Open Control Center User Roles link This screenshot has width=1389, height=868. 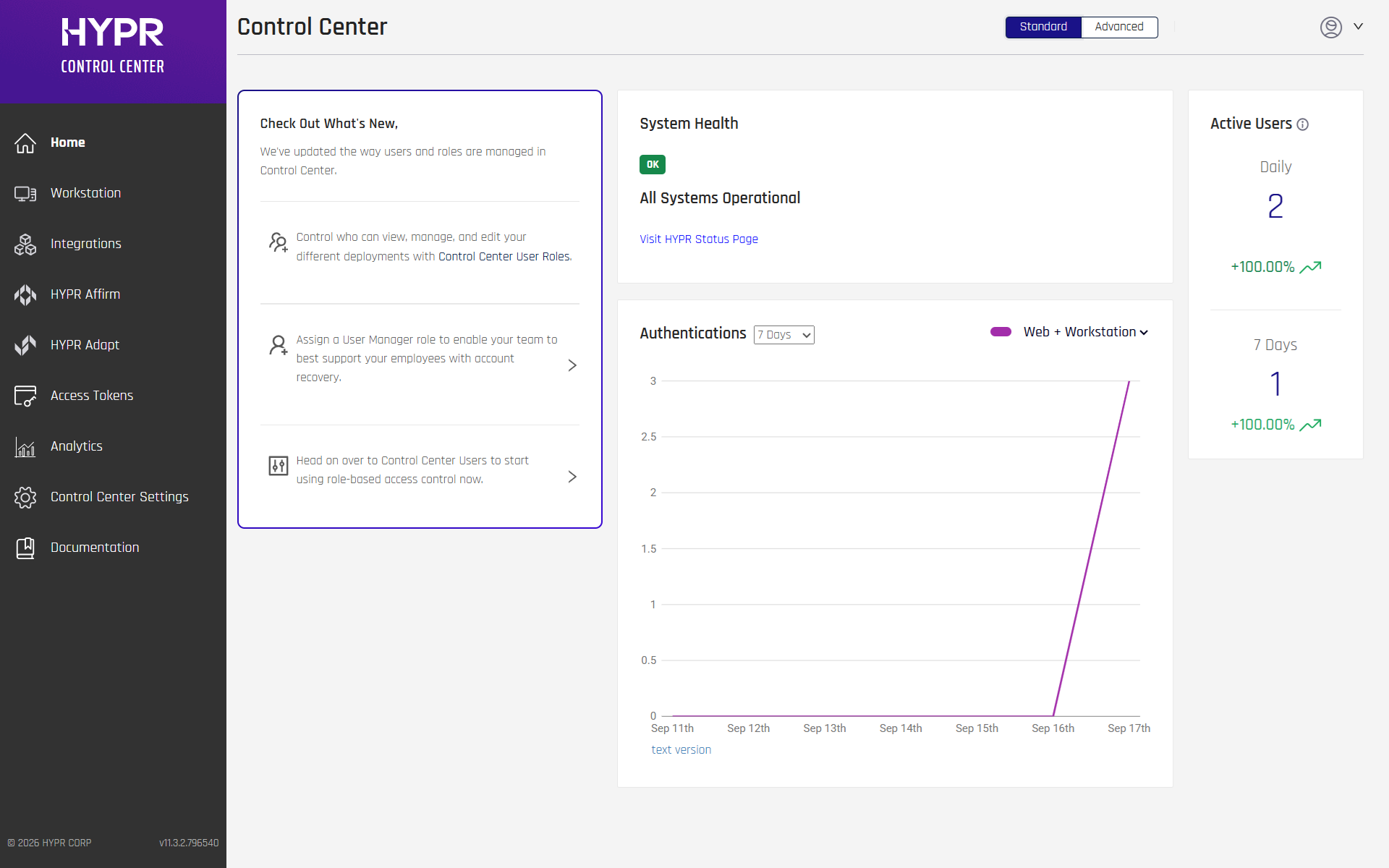(504, 257)
